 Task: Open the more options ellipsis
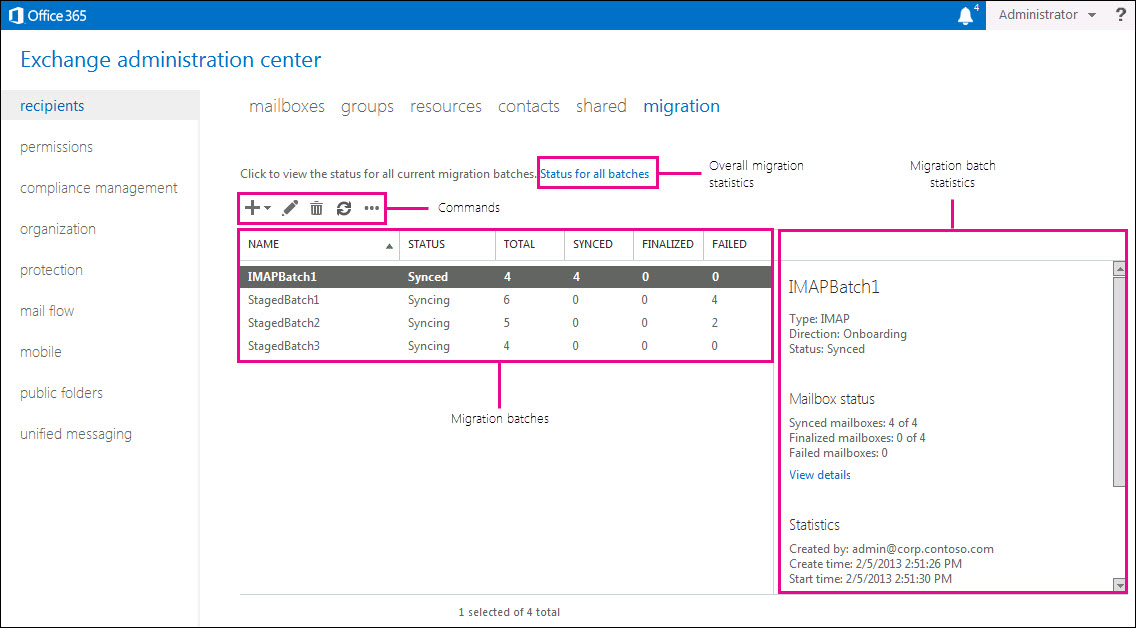[372, 209]
